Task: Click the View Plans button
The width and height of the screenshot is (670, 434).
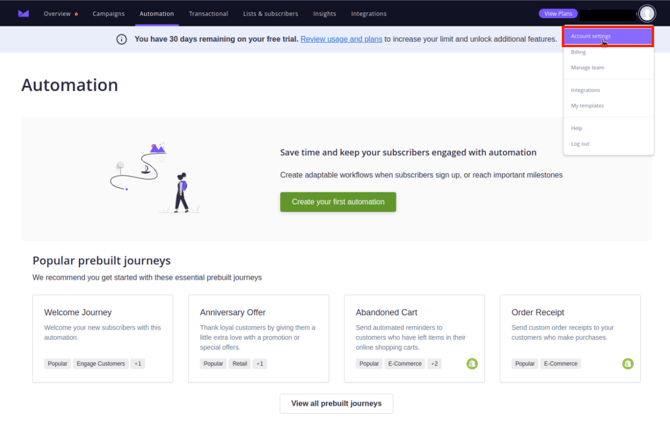Action: [x=558, y=14]
